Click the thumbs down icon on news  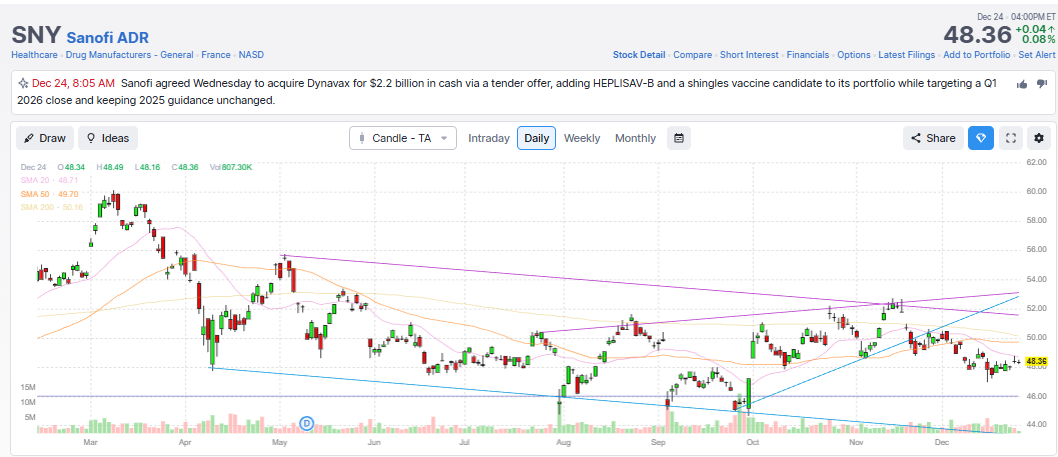(1041, 84)
